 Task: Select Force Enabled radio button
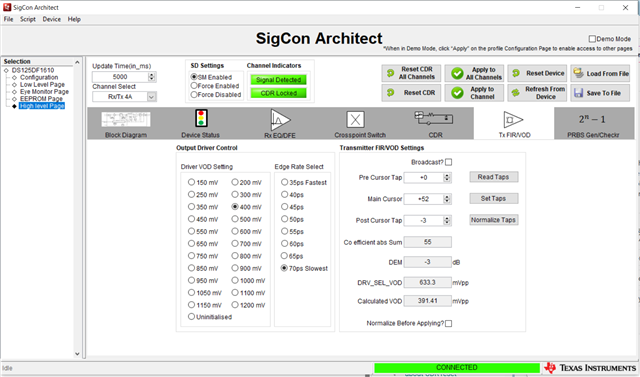click(194, 86)
